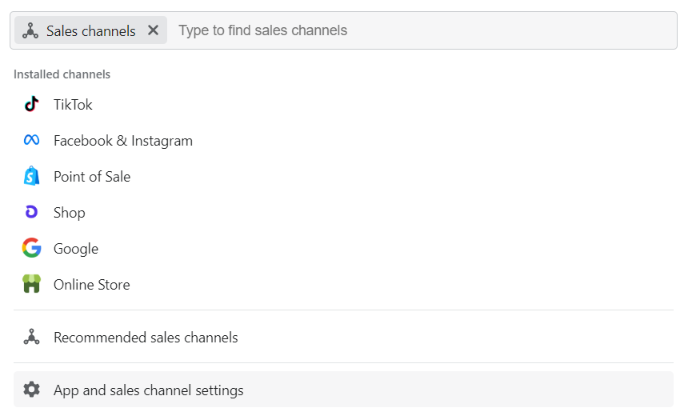The width and height of the screenshot is (688, 414).
Task: Open the TikTok sales channel
Action: [73, 105]
